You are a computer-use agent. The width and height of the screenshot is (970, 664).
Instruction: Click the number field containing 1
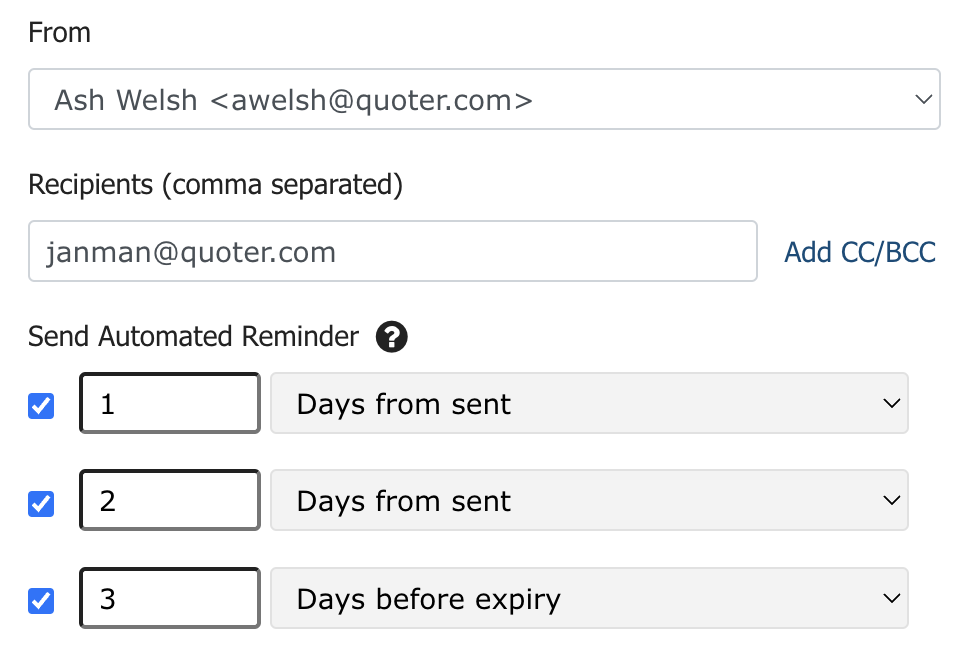[170, 403]
